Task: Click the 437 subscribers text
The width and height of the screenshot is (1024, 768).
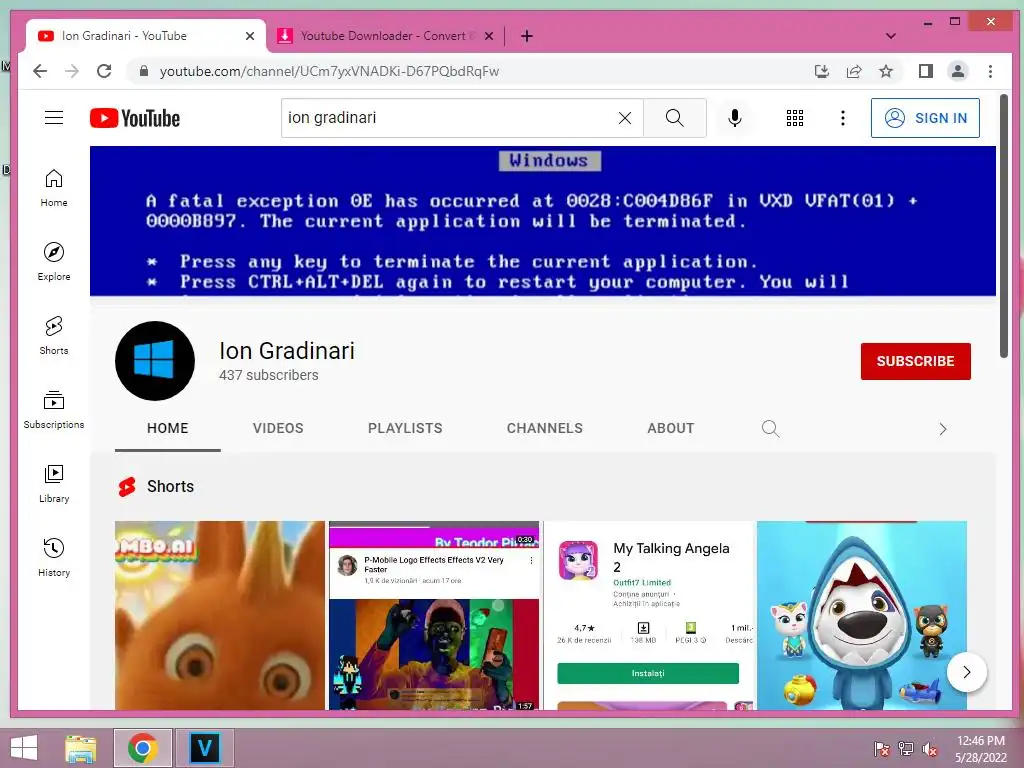Action: pos(268,376)
